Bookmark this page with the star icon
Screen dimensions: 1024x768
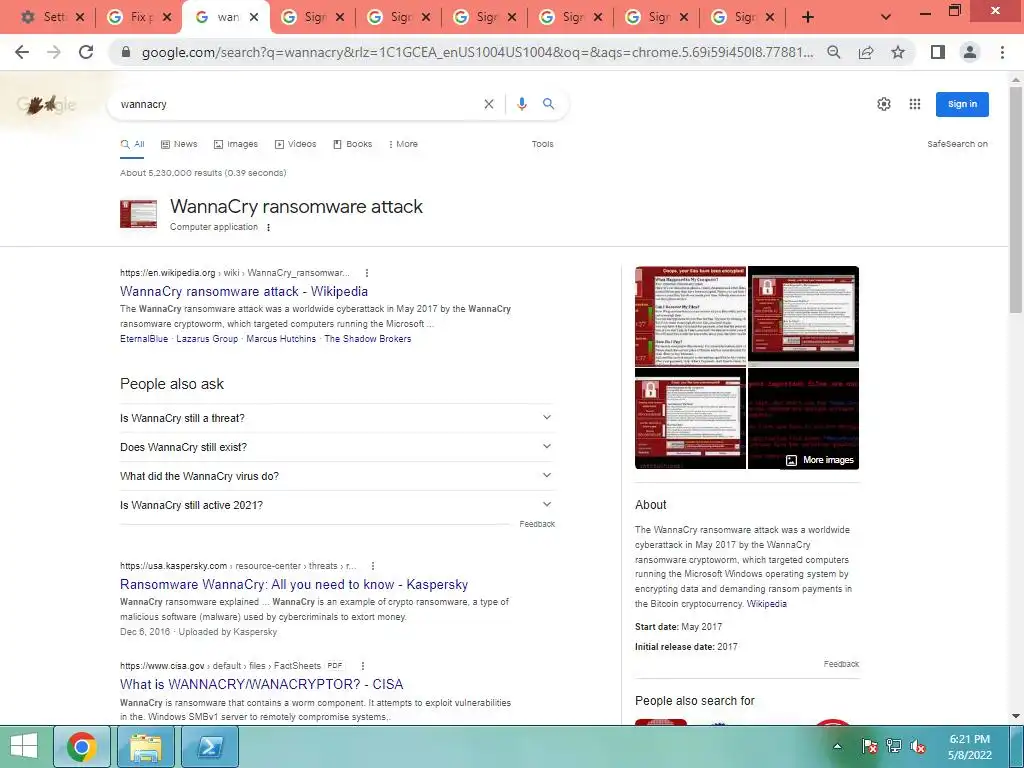(x=898, y=52)
